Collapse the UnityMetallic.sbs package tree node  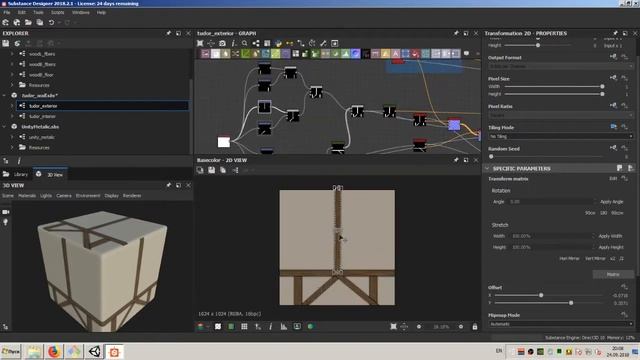[x=4, y=127]
